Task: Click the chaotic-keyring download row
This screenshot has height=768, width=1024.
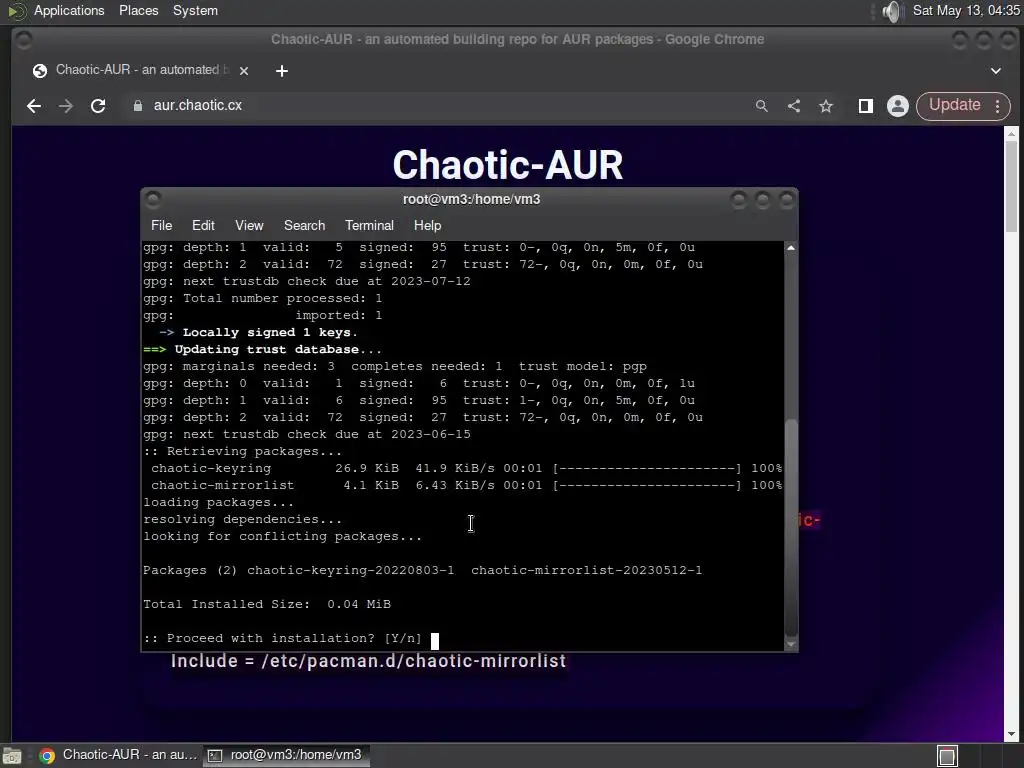Action: click(463, 468)
